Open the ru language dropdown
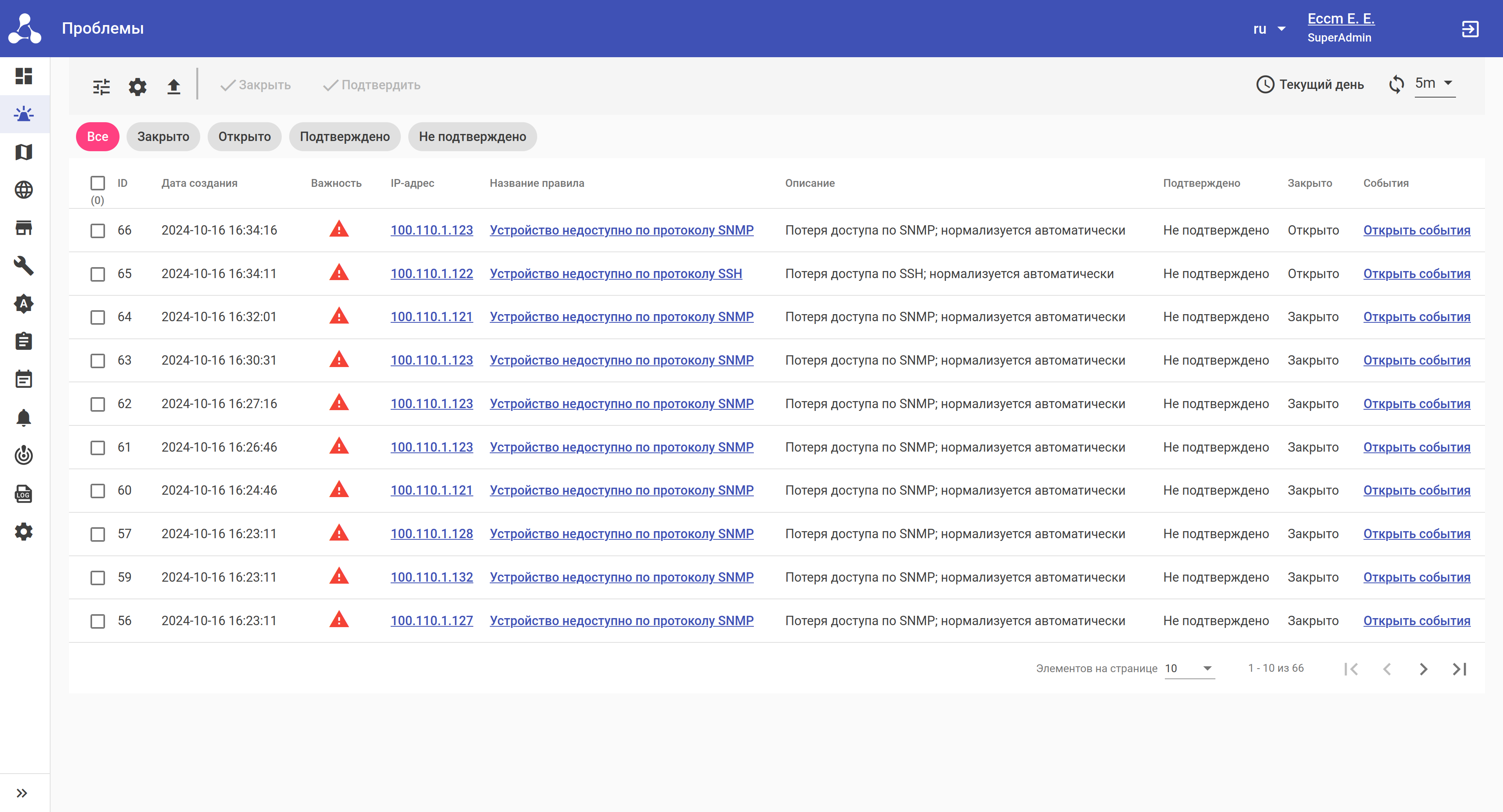Image resolution: width=1503 pixels, height=812 pixels. (x=1269, y=29)
